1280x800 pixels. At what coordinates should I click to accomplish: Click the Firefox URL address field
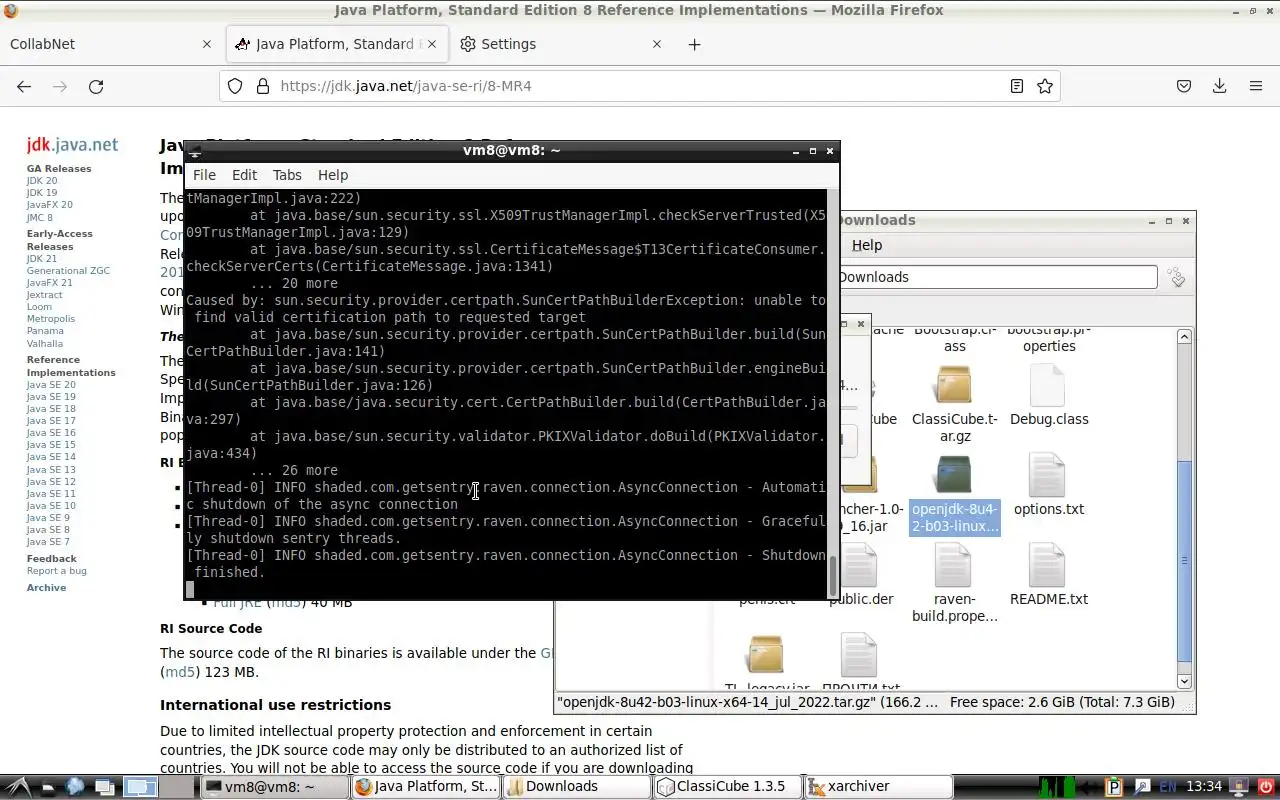click(x=640, y=86)
